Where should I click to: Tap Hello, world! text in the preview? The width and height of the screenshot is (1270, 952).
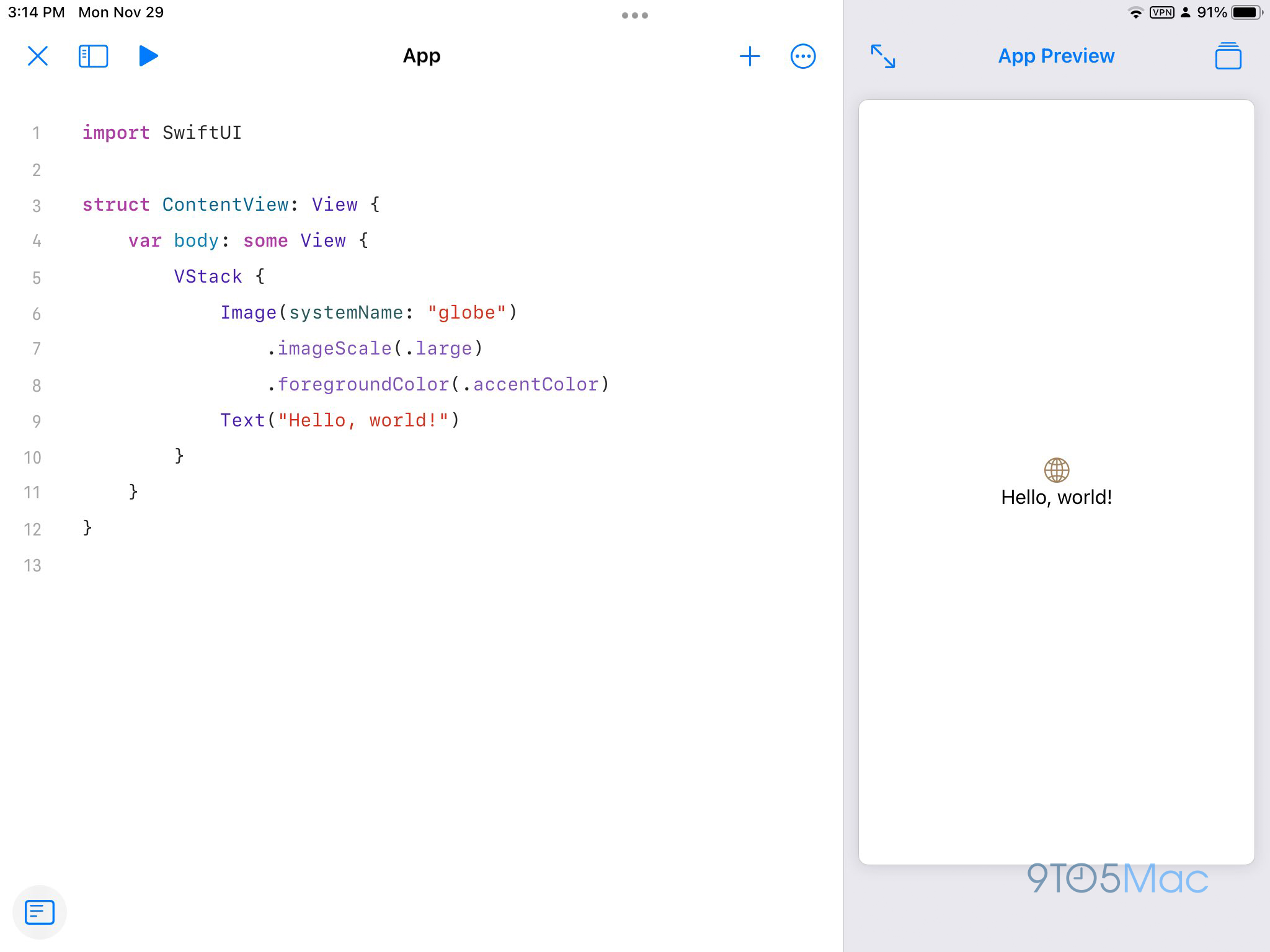pos(1056,496)
